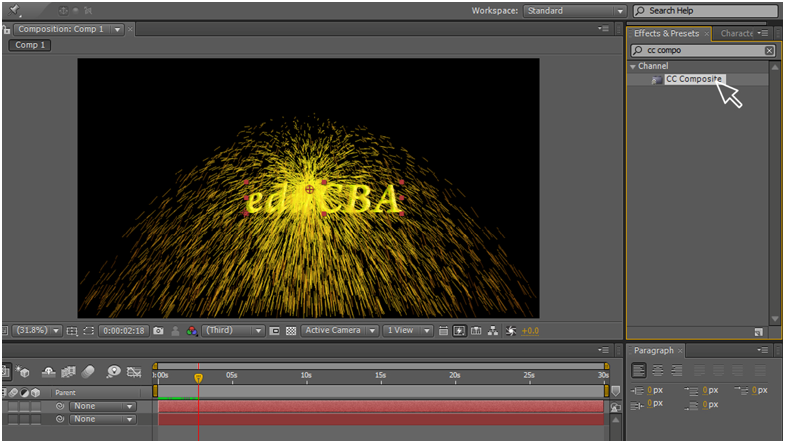Viewport: 785px width, 443px height.
Task: Toggle Draft 3D star cube icon
Action: 23,371
